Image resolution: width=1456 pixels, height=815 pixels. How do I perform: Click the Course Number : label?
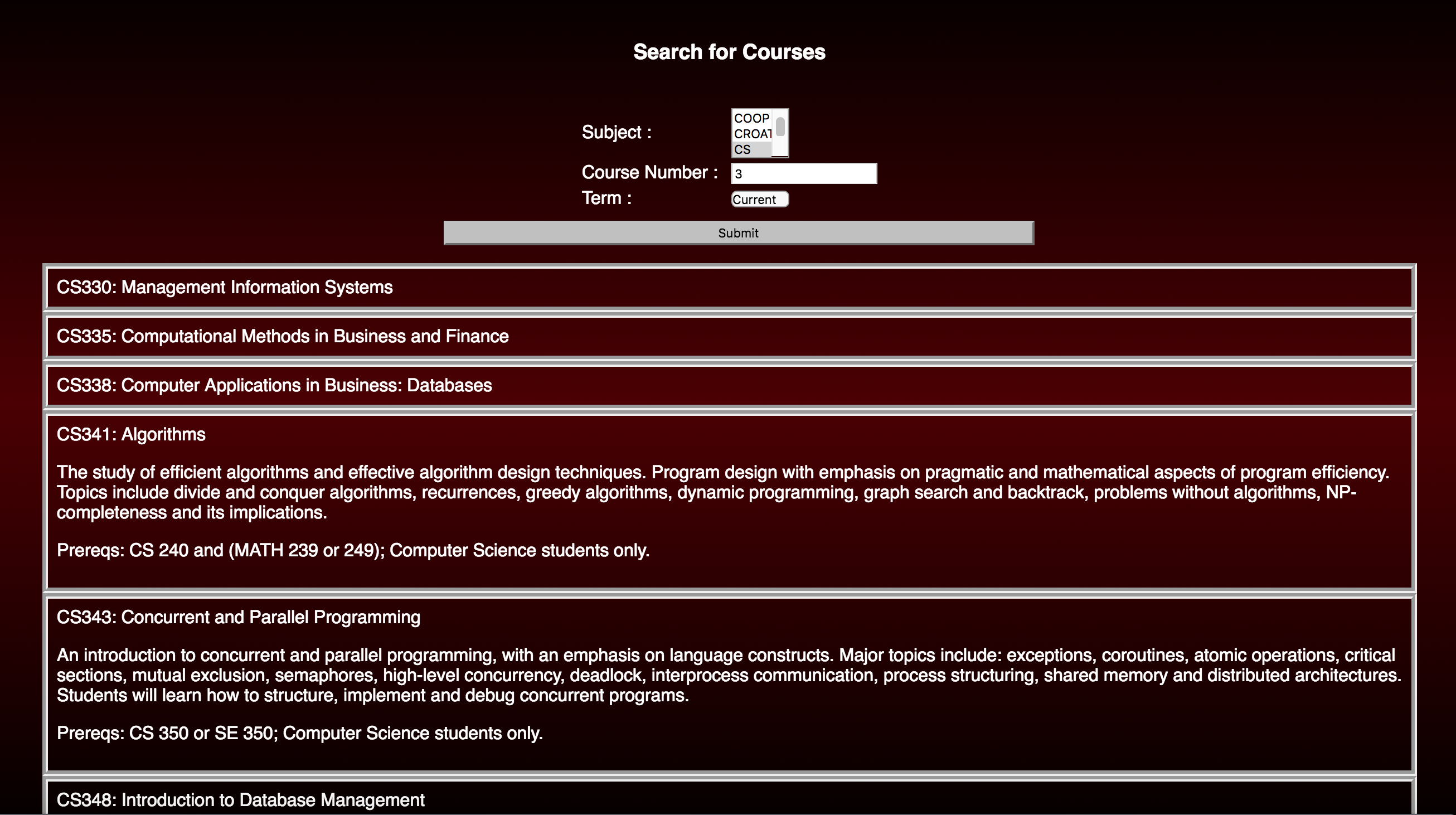click(x=650, y=172)
